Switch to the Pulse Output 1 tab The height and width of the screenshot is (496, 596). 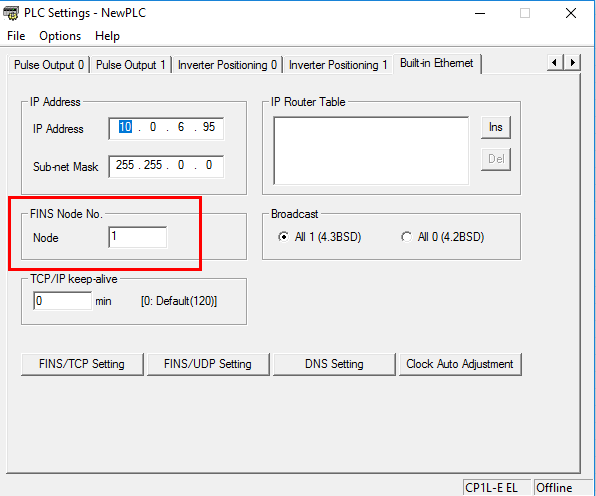pos(130,65)
